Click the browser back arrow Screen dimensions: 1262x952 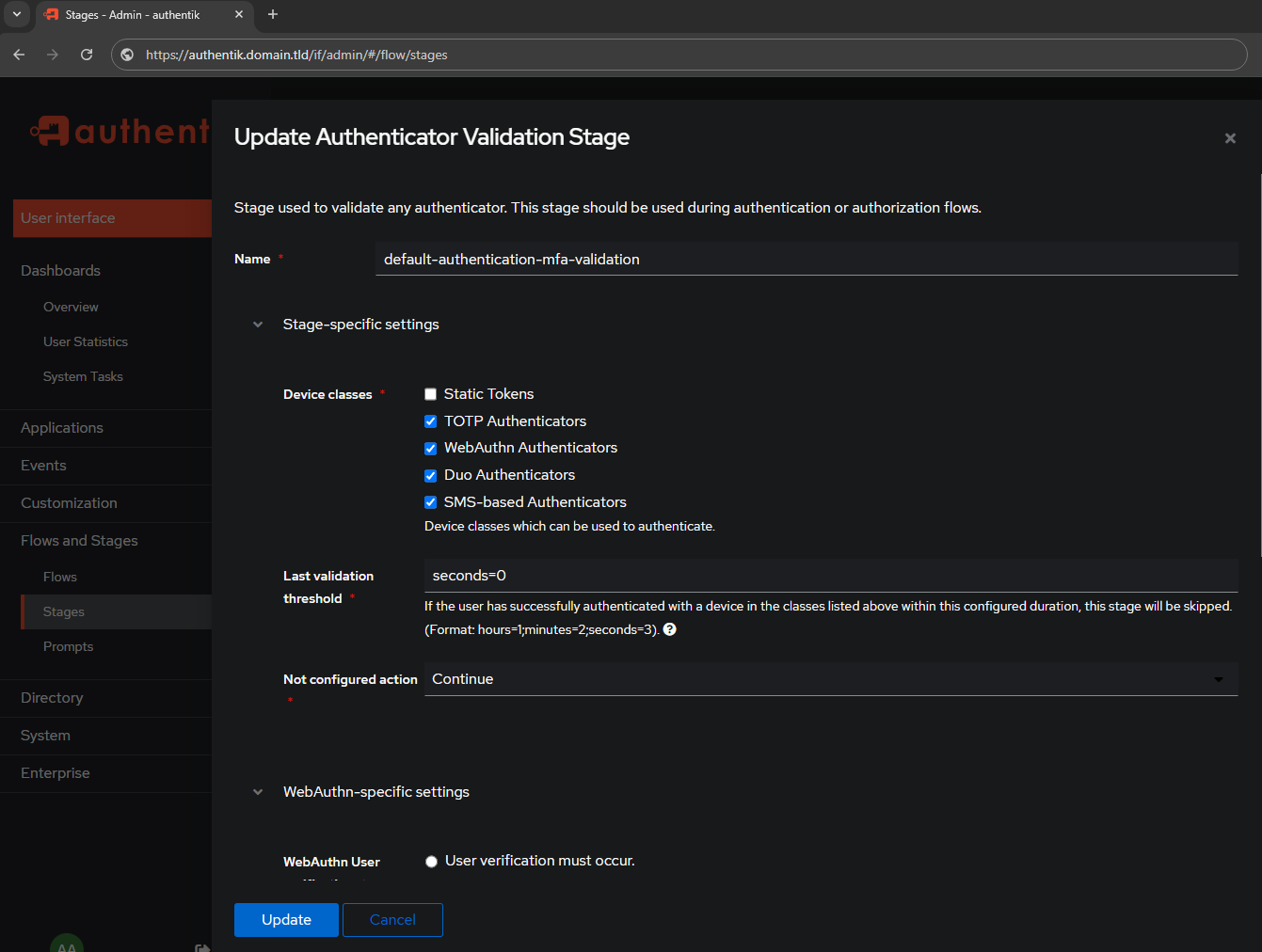pos(19,55)
